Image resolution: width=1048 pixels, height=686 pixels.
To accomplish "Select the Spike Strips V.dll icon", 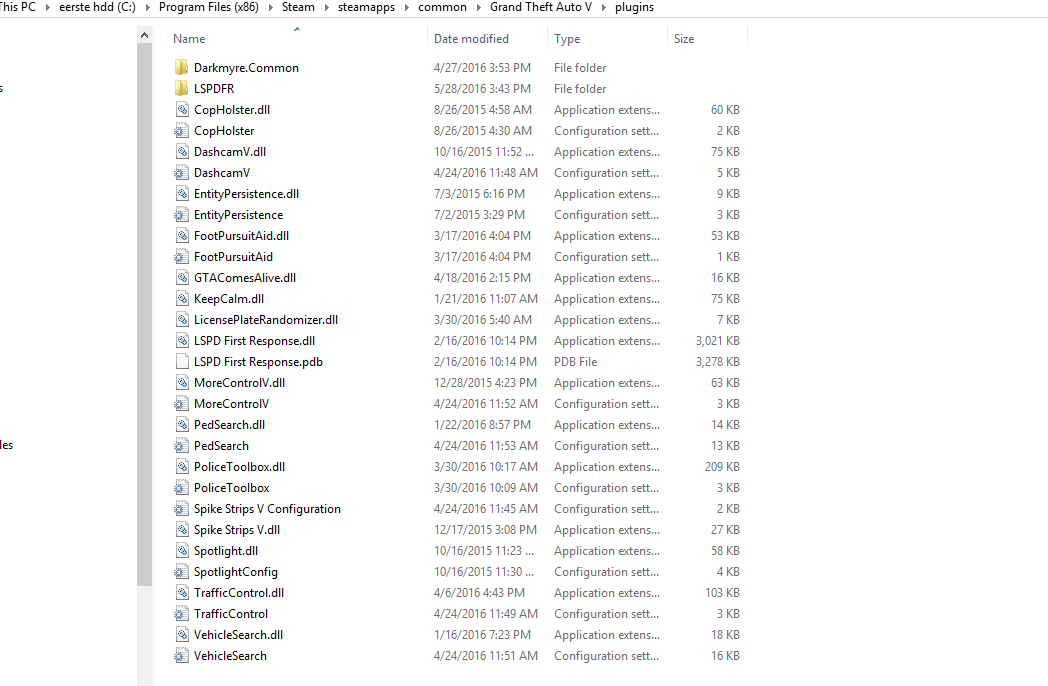I will [181, 530].
